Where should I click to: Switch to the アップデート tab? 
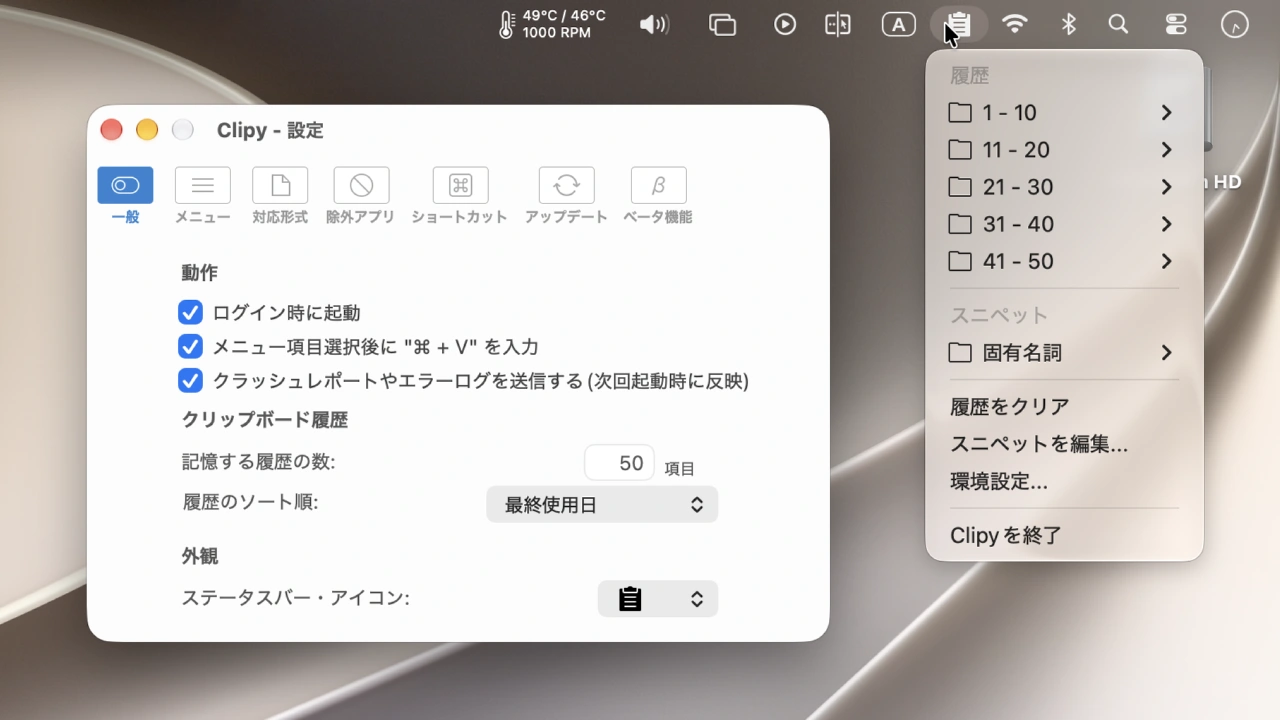click(x=566, y=196)
